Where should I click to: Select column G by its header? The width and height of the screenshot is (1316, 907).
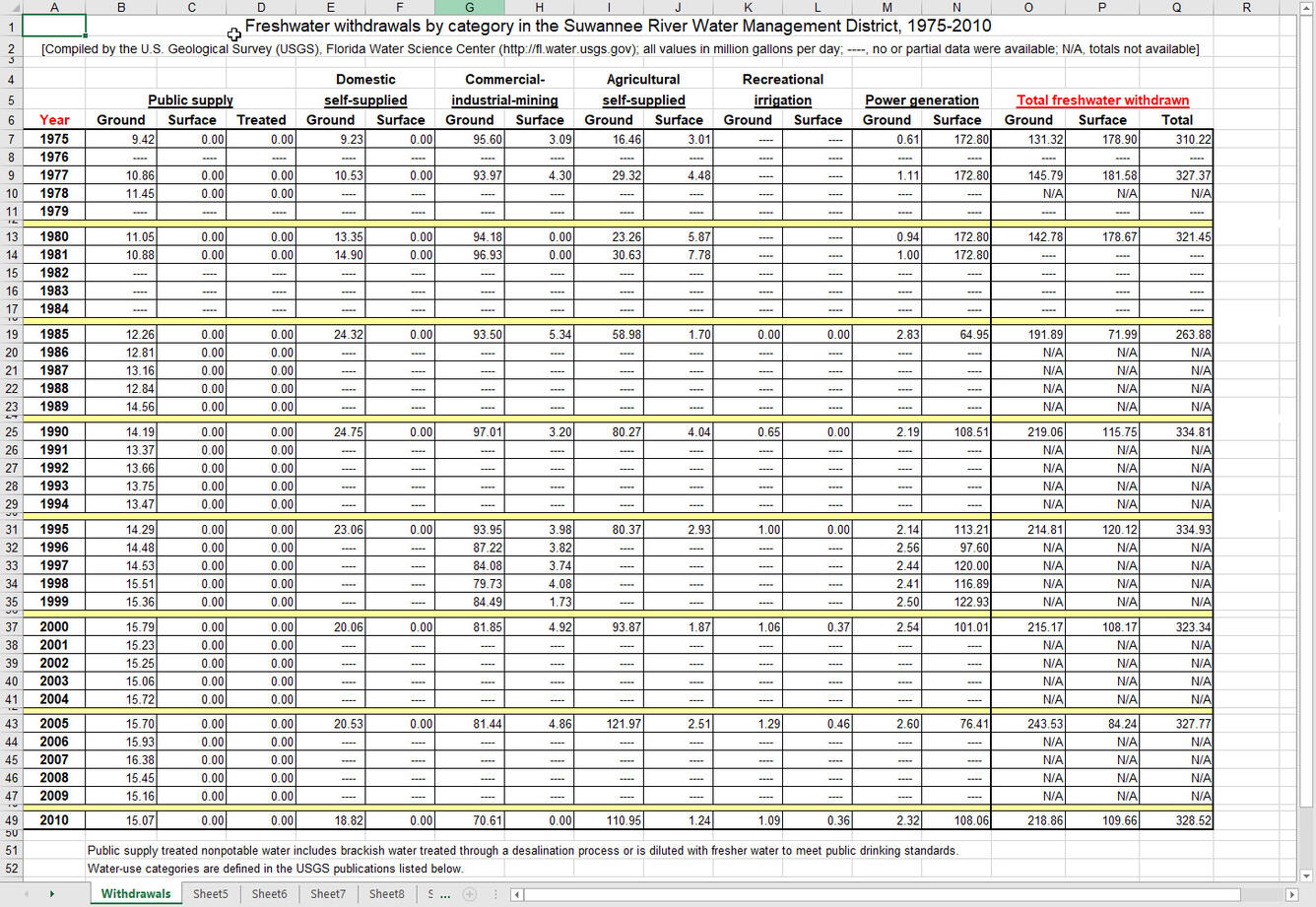pos(469,7)
